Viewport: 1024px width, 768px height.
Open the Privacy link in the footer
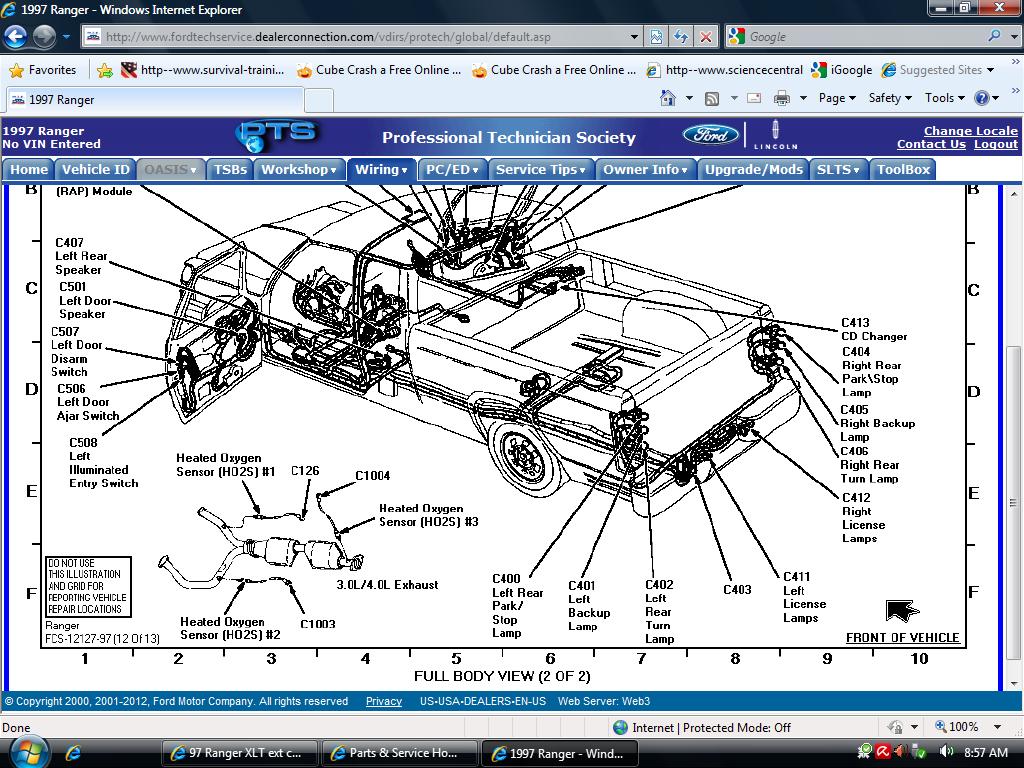click(x=383, y=701)
